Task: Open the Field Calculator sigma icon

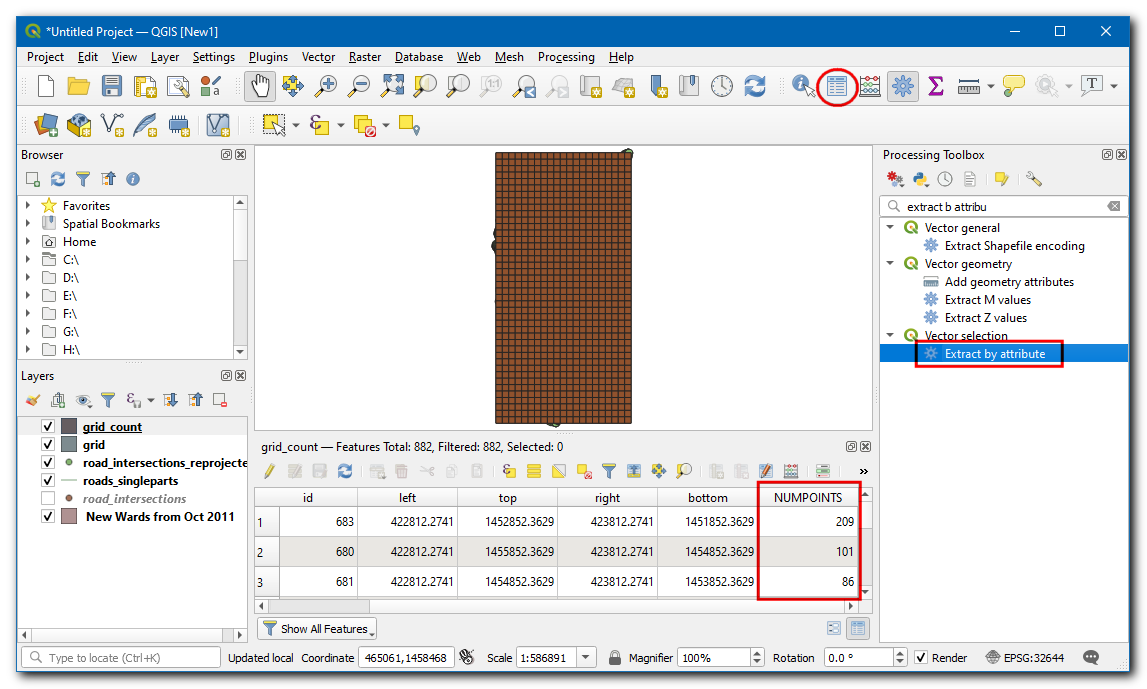Action: click(x=936, y=87)
